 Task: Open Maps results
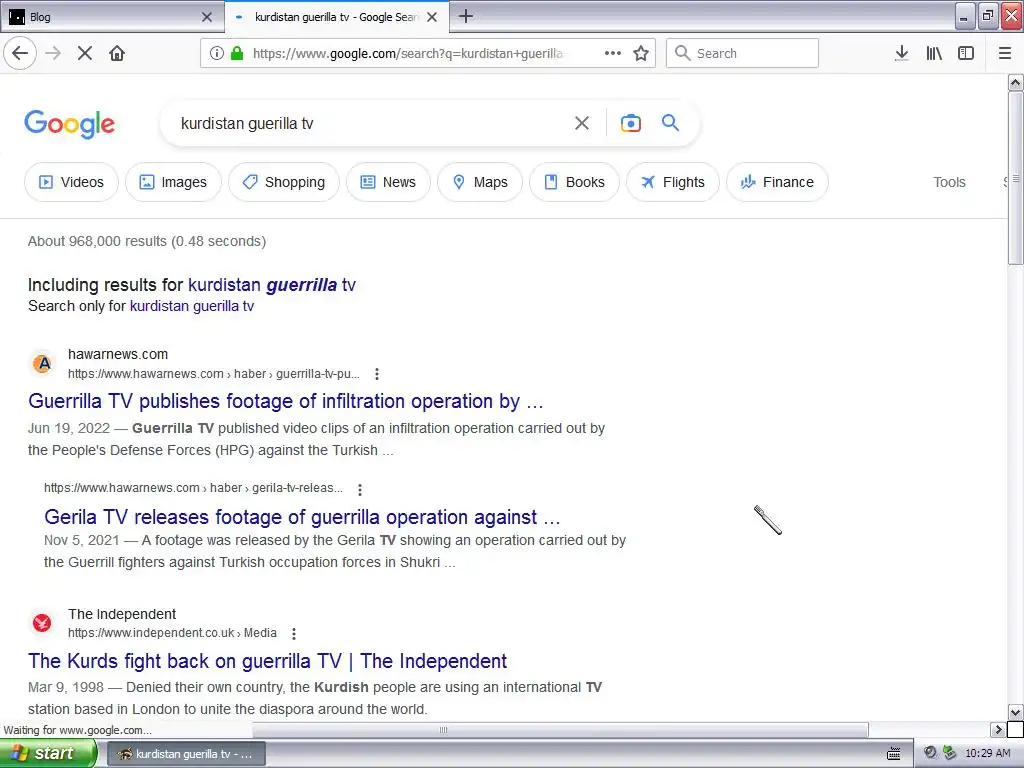(x=479, y=182)
